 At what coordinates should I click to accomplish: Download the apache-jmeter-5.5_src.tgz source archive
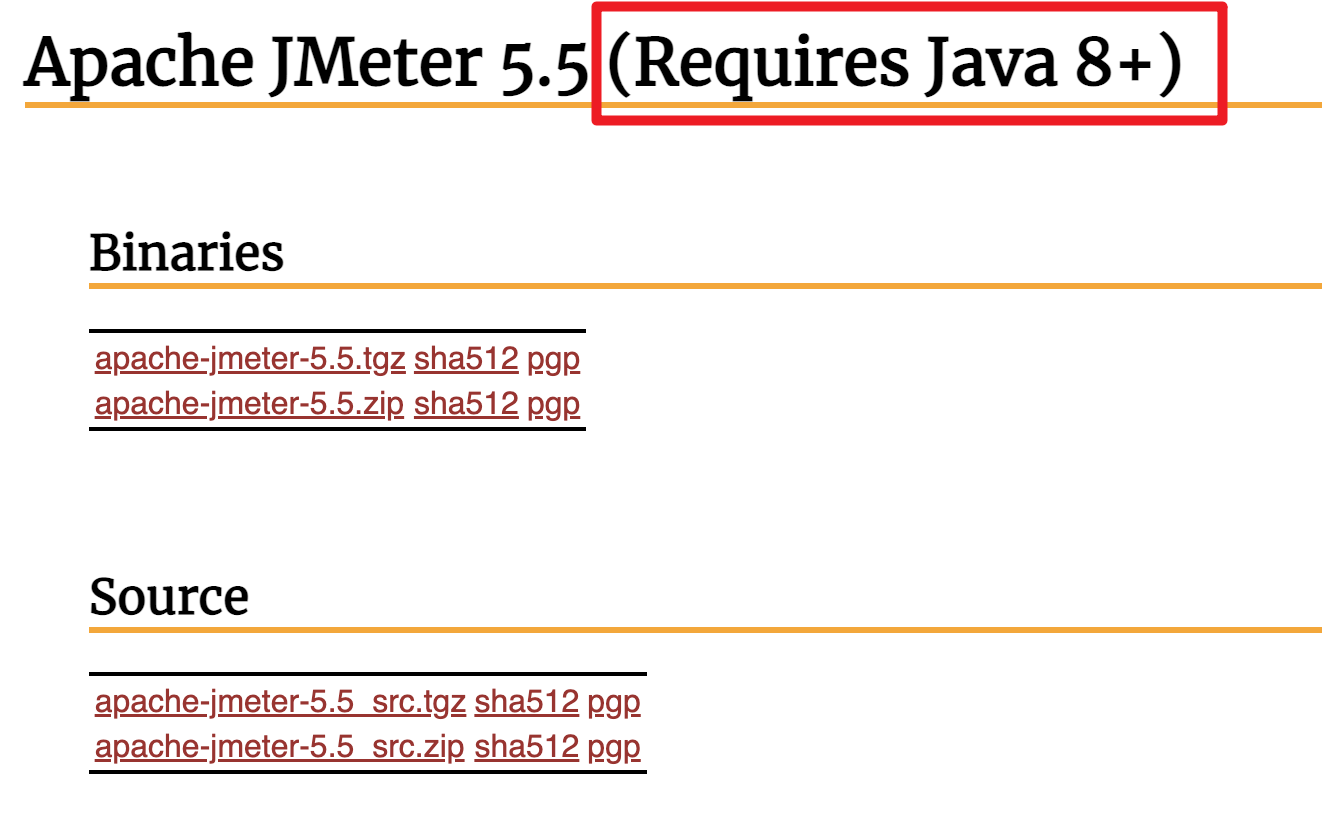click(x=280, y=702)
